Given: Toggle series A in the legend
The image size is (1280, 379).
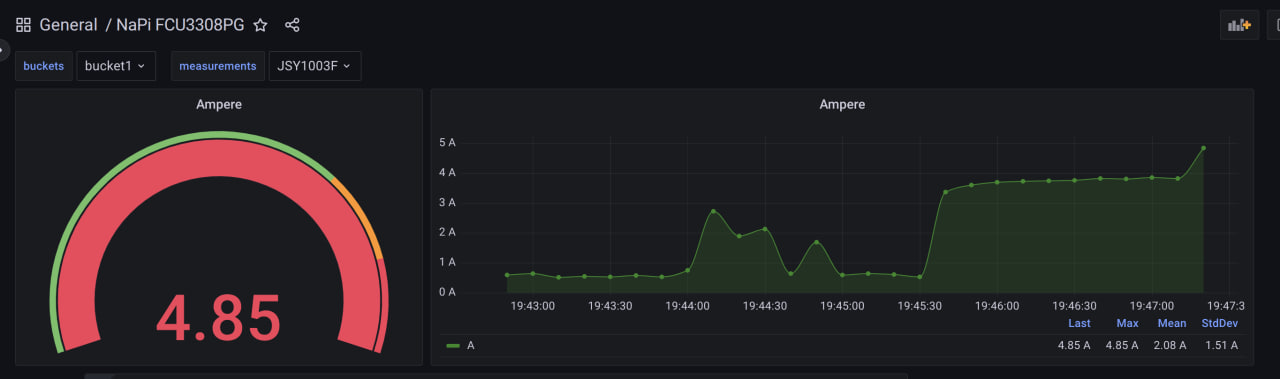Looking at the screenshot, I should tap(471, 345).
